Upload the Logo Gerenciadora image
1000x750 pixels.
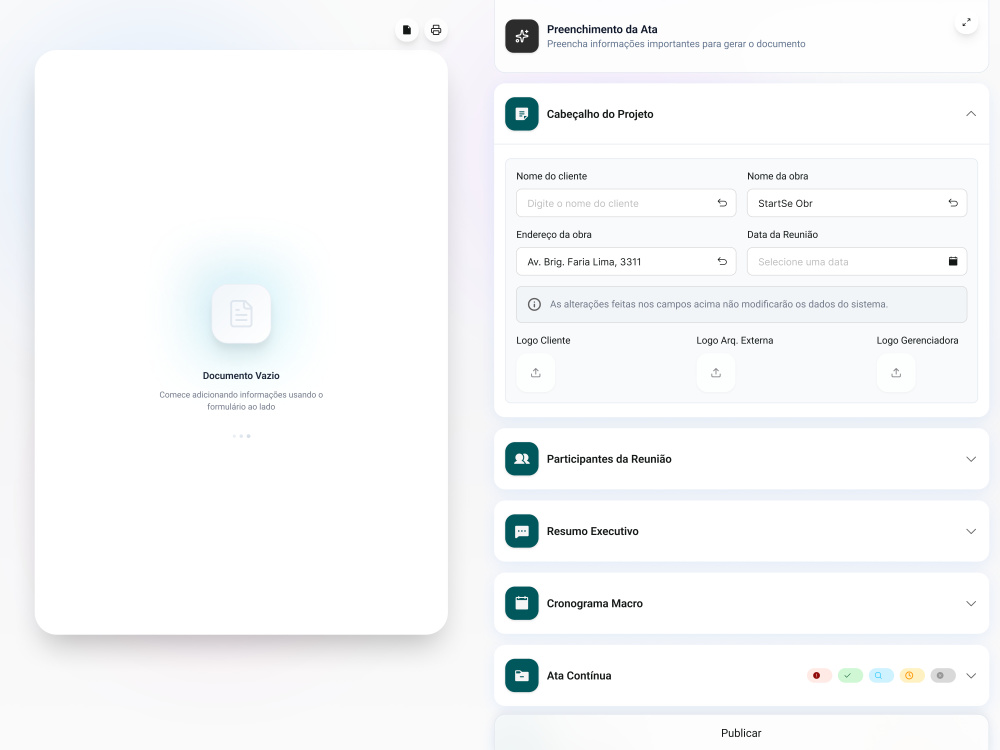[896, 372]
